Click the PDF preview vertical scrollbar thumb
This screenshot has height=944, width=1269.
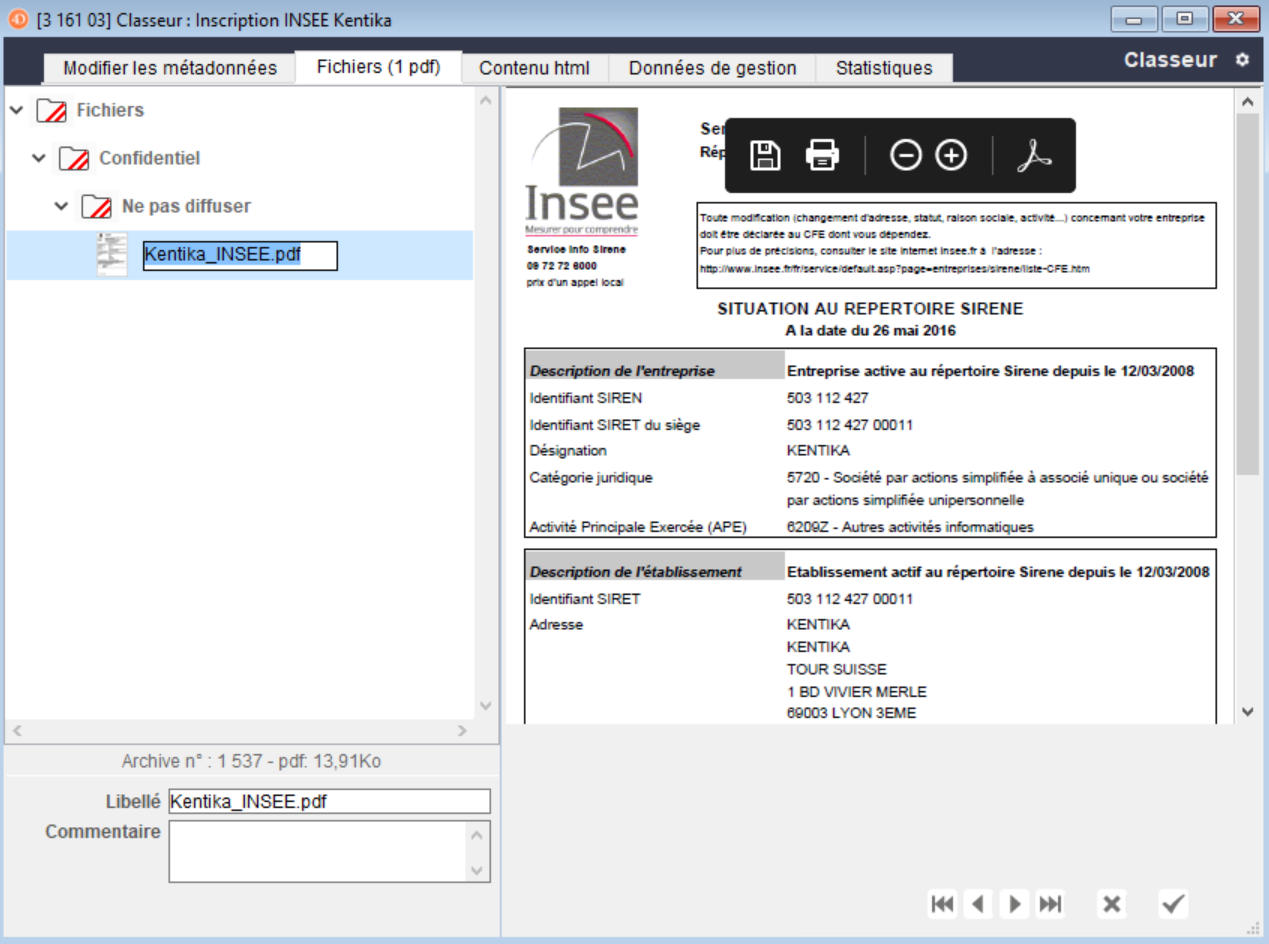(x=1247, y=295)
